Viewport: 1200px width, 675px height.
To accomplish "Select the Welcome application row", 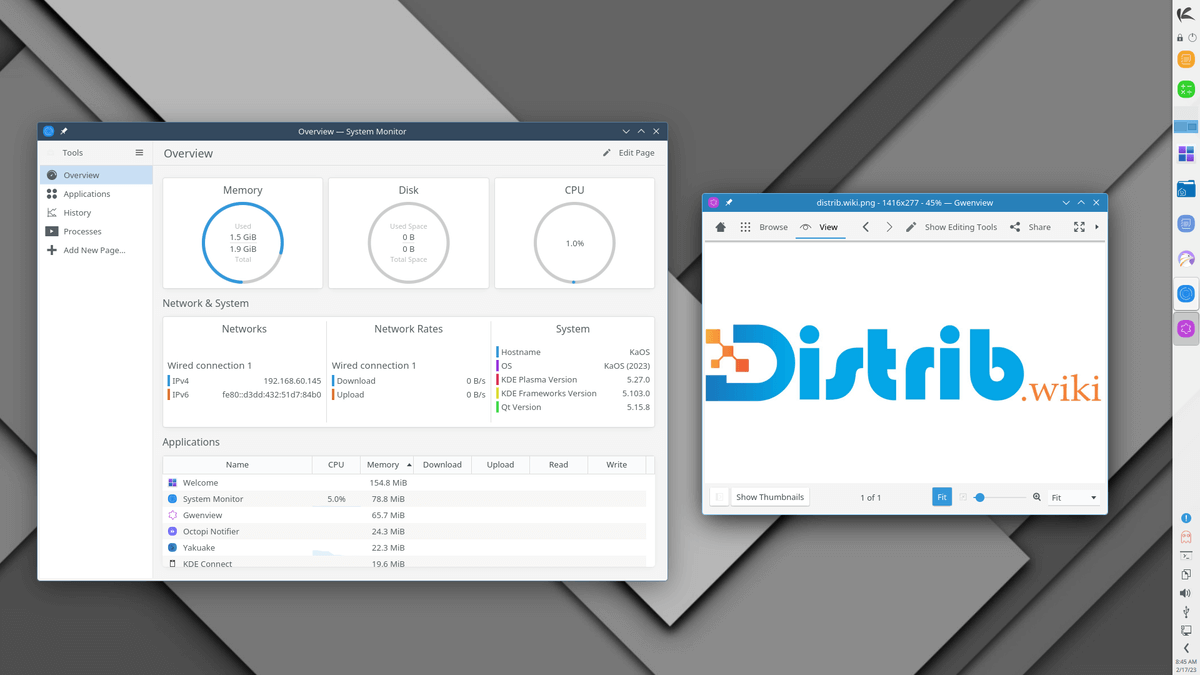I will [405, 482].
